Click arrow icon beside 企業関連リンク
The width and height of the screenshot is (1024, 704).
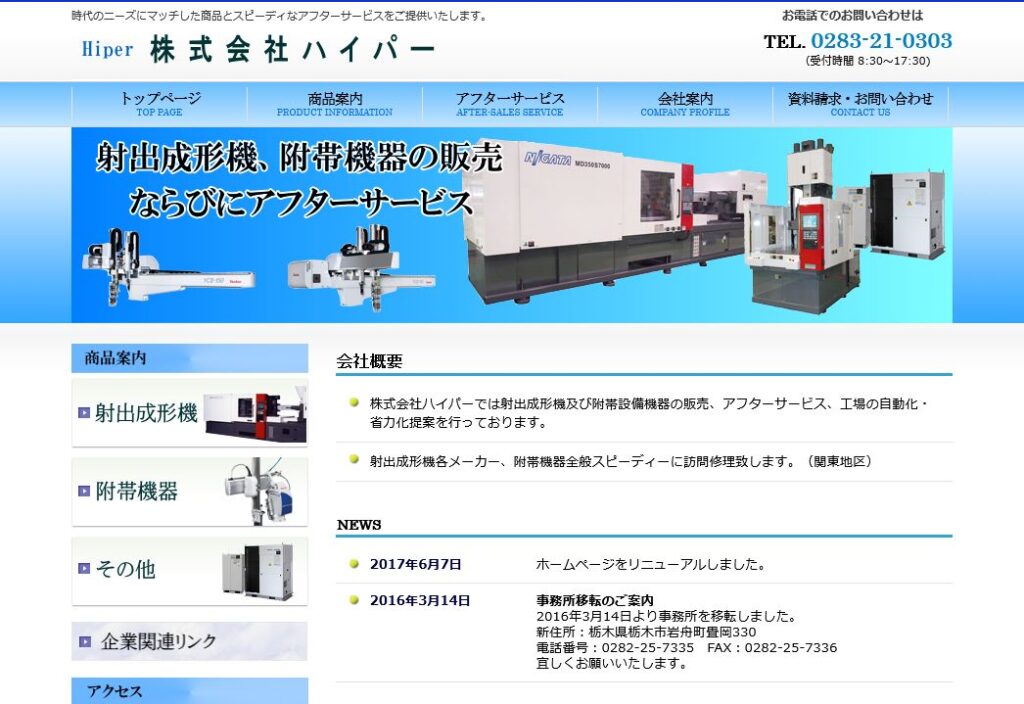pyautogui.click(x=85, y=642)
